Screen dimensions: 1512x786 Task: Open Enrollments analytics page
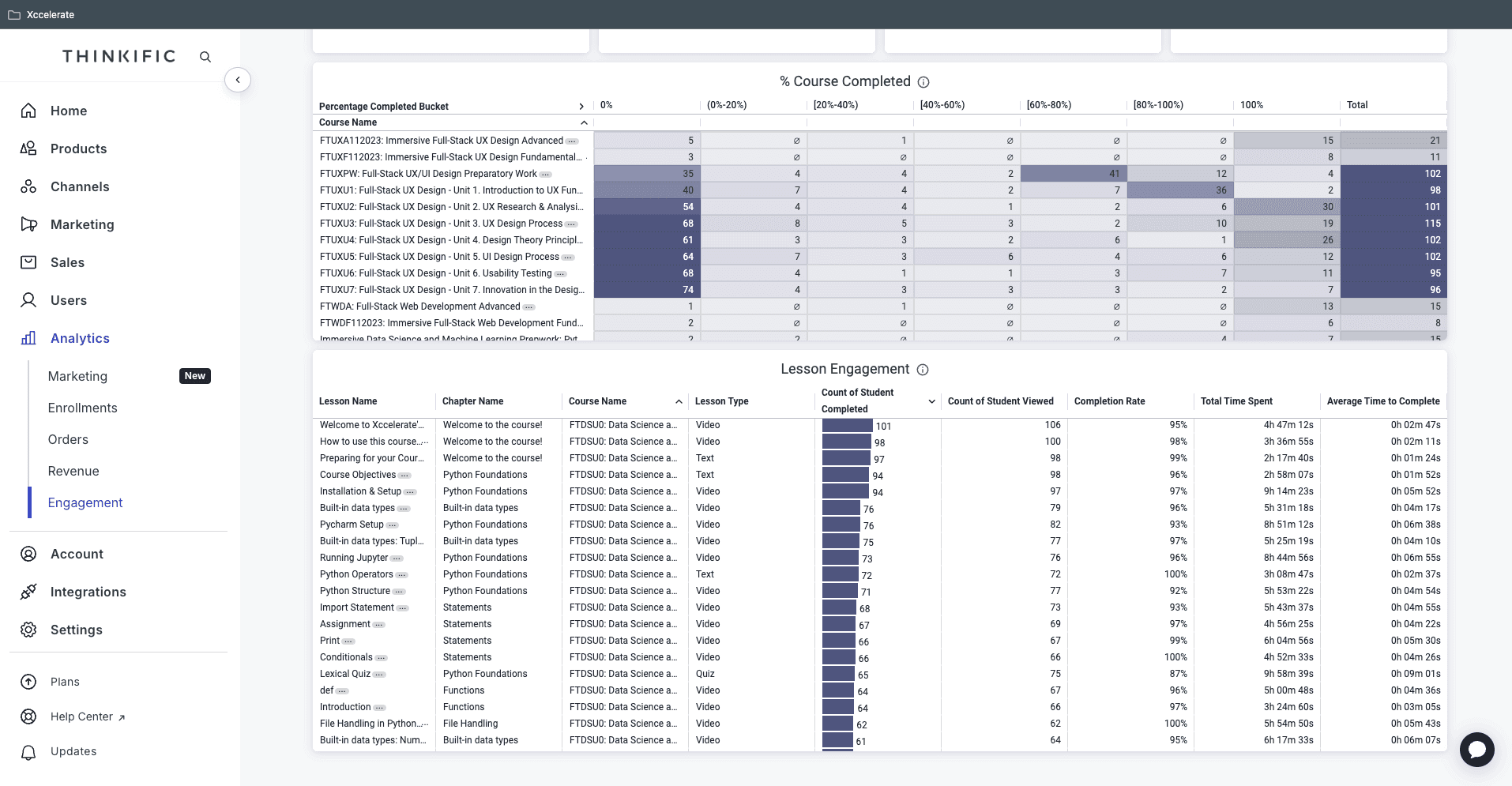(x=82, y=408)
